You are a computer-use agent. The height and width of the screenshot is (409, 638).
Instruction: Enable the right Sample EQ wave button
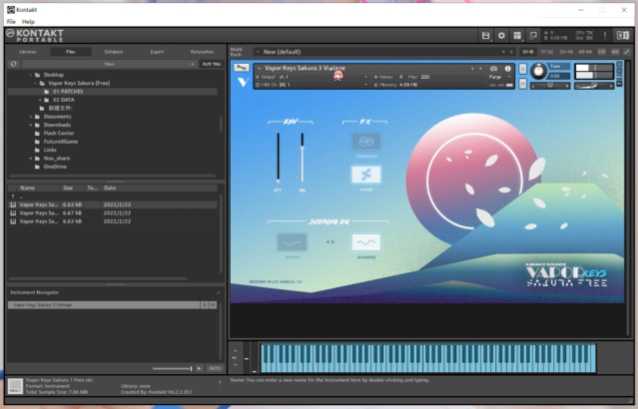point(365,242)
